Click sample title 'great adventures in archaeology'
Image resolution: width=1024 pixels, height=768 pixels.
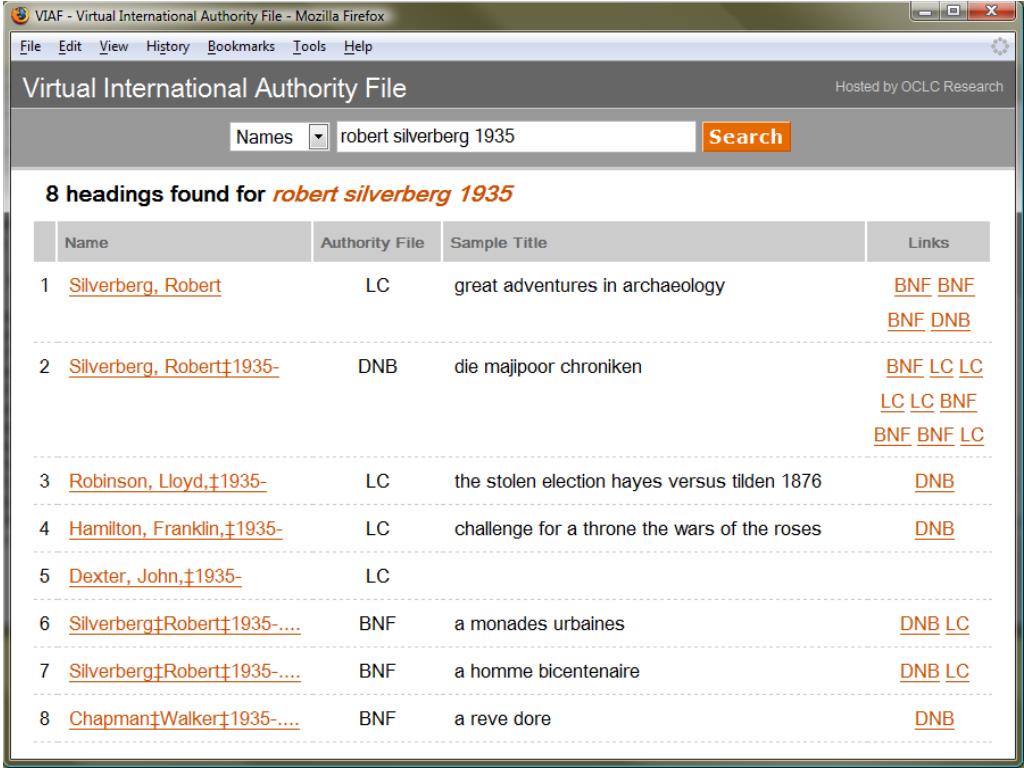pyautogui.click(x=590, y=286)
